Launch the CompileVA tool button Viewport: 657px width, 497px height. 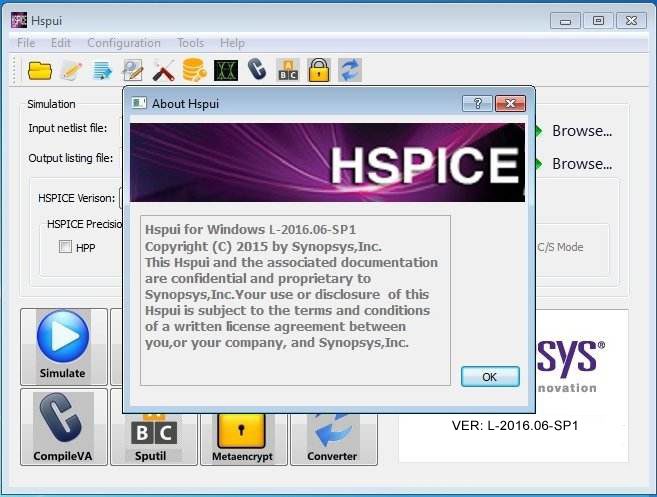point(64,427)
